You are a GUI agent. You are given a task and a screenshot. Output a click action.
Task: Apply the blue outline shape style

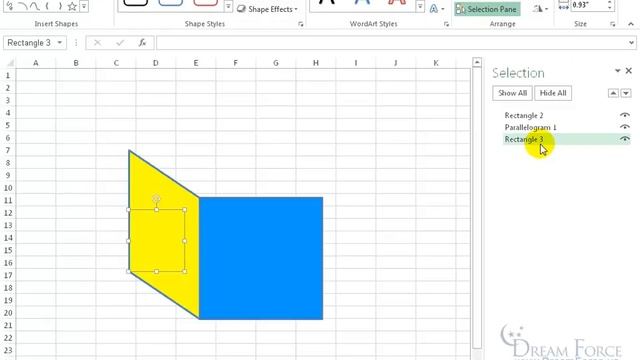coord(171,3)
